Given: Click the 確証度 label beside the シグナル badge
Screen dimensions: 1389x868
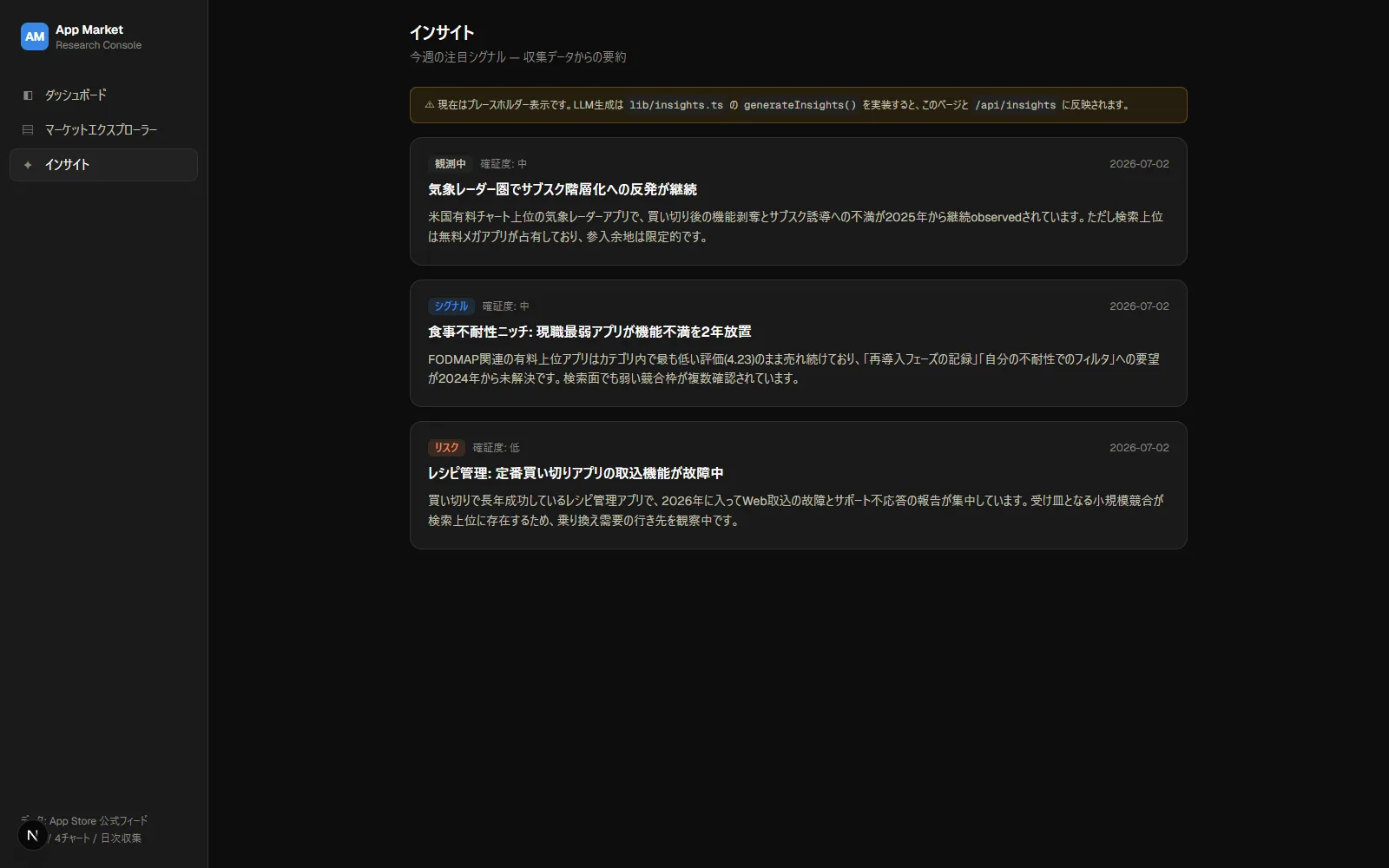Looking at the screenshot, I should pos(505,306).
